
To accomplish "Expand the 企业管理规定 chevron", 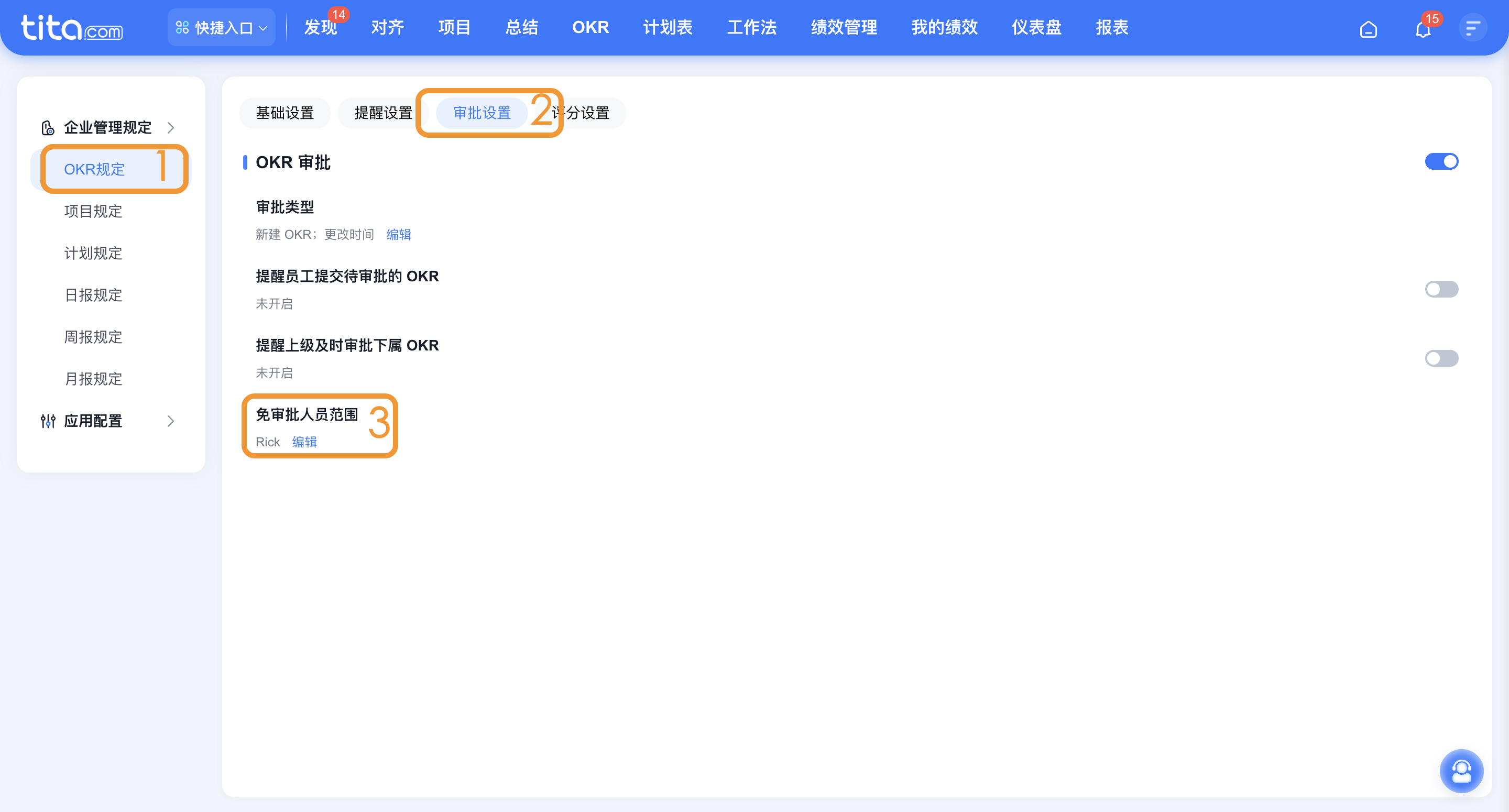I will point(170,128).
